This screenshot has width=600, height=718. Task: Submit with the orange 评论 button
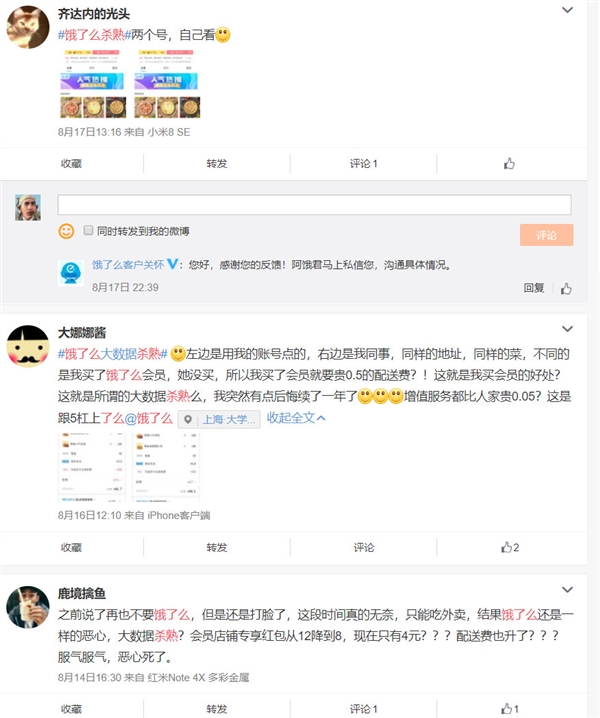[546, 235]
